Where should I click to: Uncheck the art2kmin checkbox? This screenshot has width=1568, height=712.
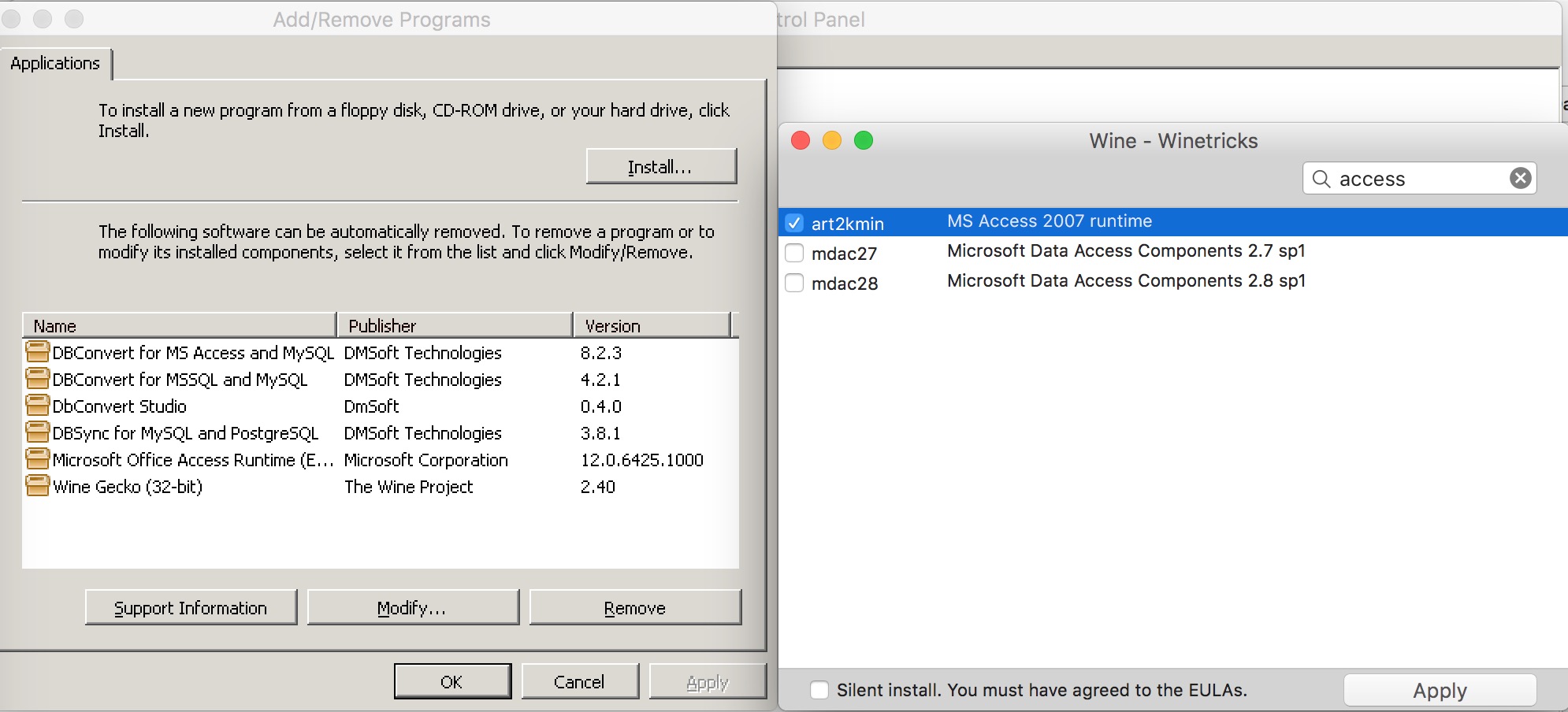[794, 223]
